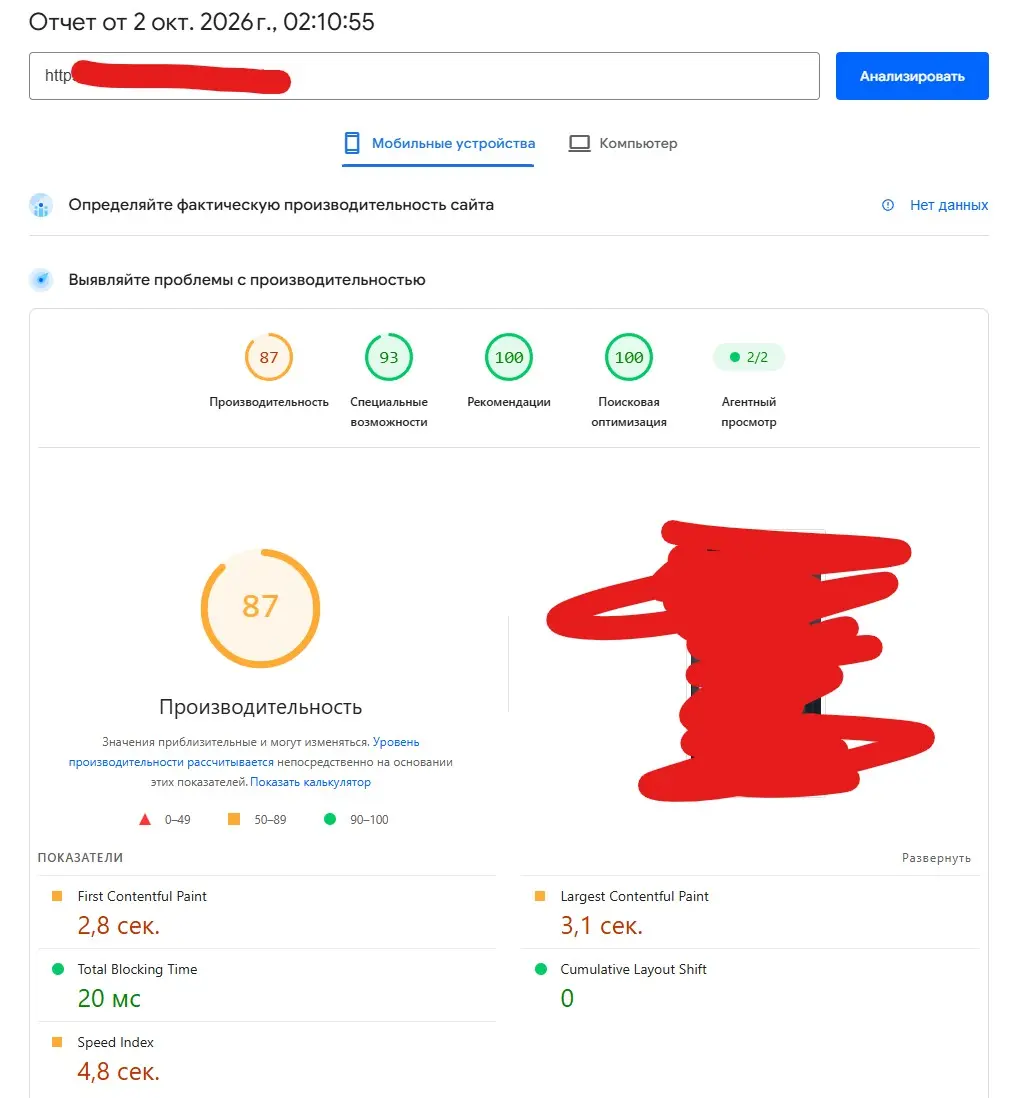The height and width of the screenshot is (1098, 1020).
Task: Open the 100 Рекомендации score gauge
Action: click(509, 357)
